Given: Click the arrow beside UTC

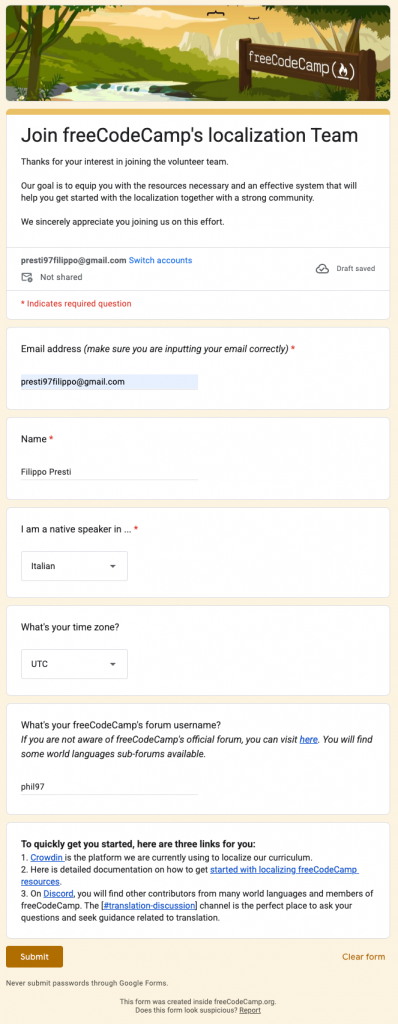Looking at the screenshot, I should (112, 664).
